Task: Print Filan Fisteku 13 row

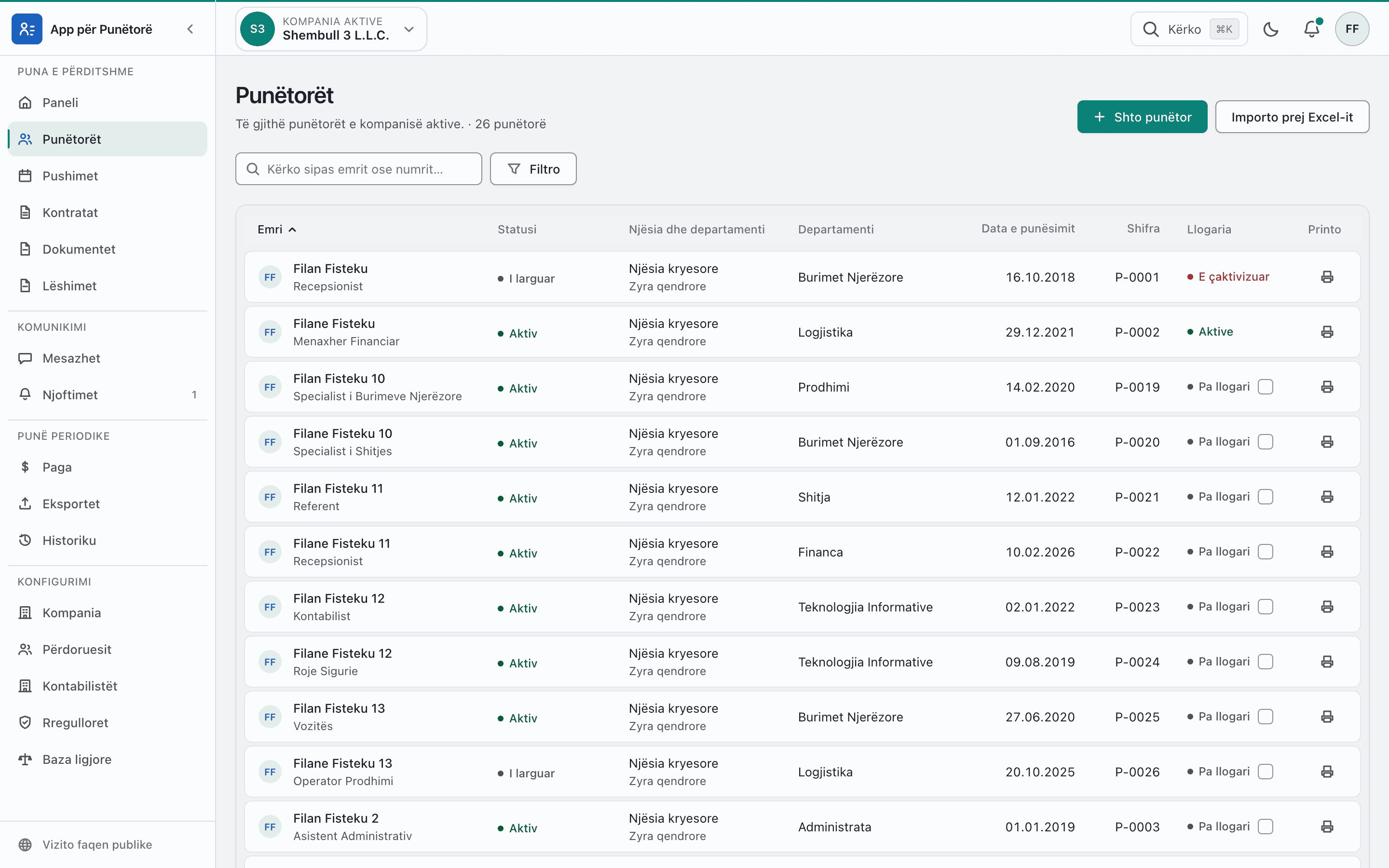Action: (x=1327, y=717)
